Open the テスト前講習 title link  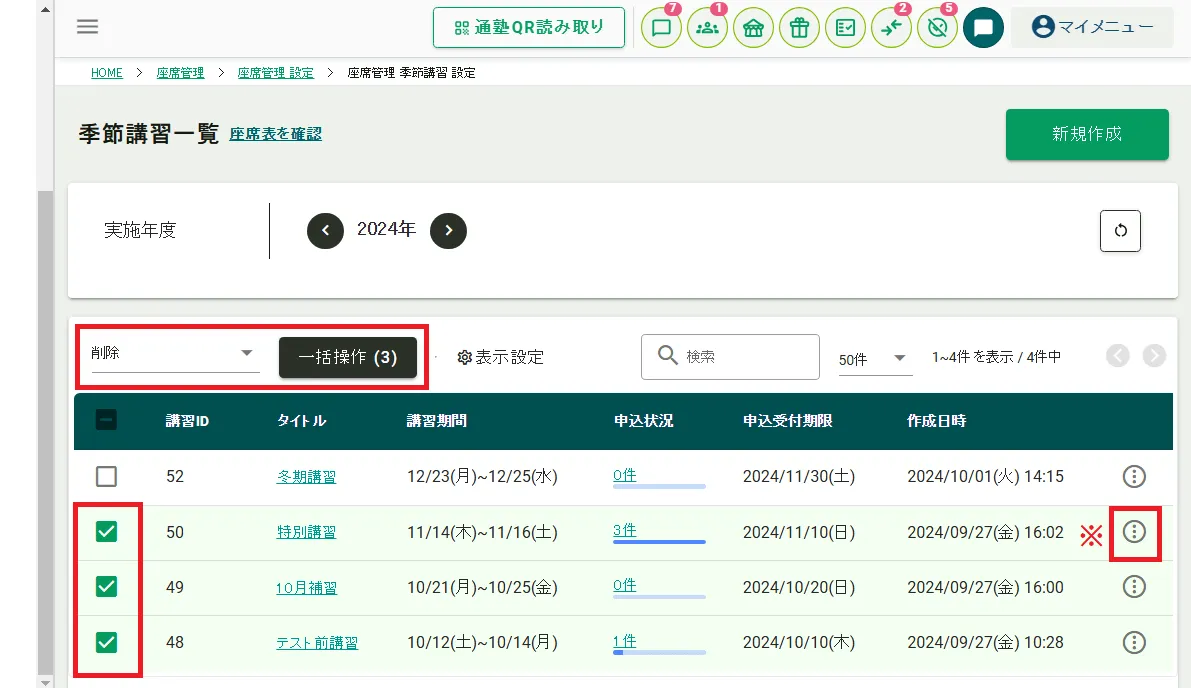pyautogui.click(x=317, y=643)
